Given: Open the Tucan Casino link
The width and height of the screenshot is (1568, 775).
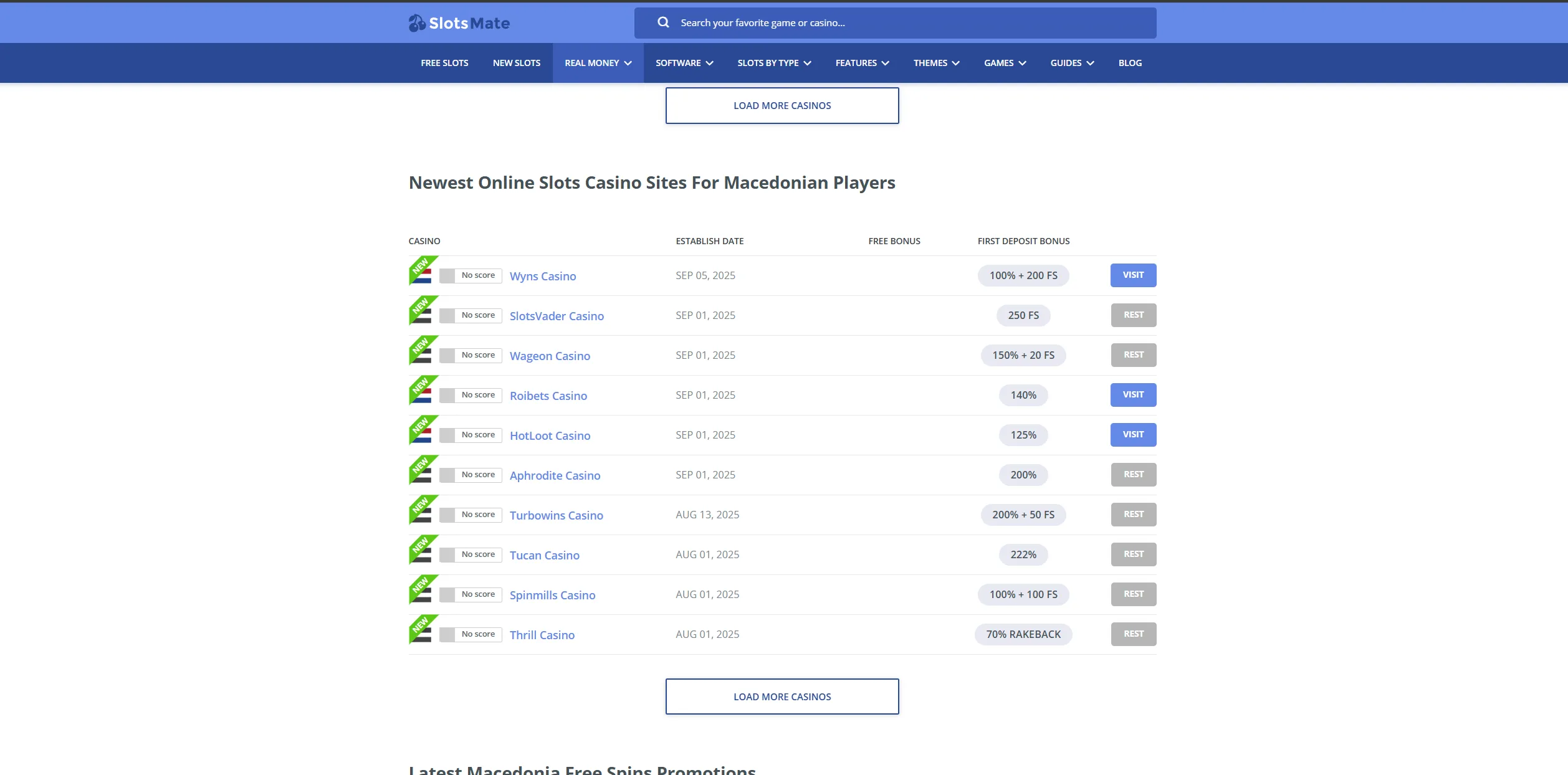Looking at the screenshot, I should [x=545, y=555].
